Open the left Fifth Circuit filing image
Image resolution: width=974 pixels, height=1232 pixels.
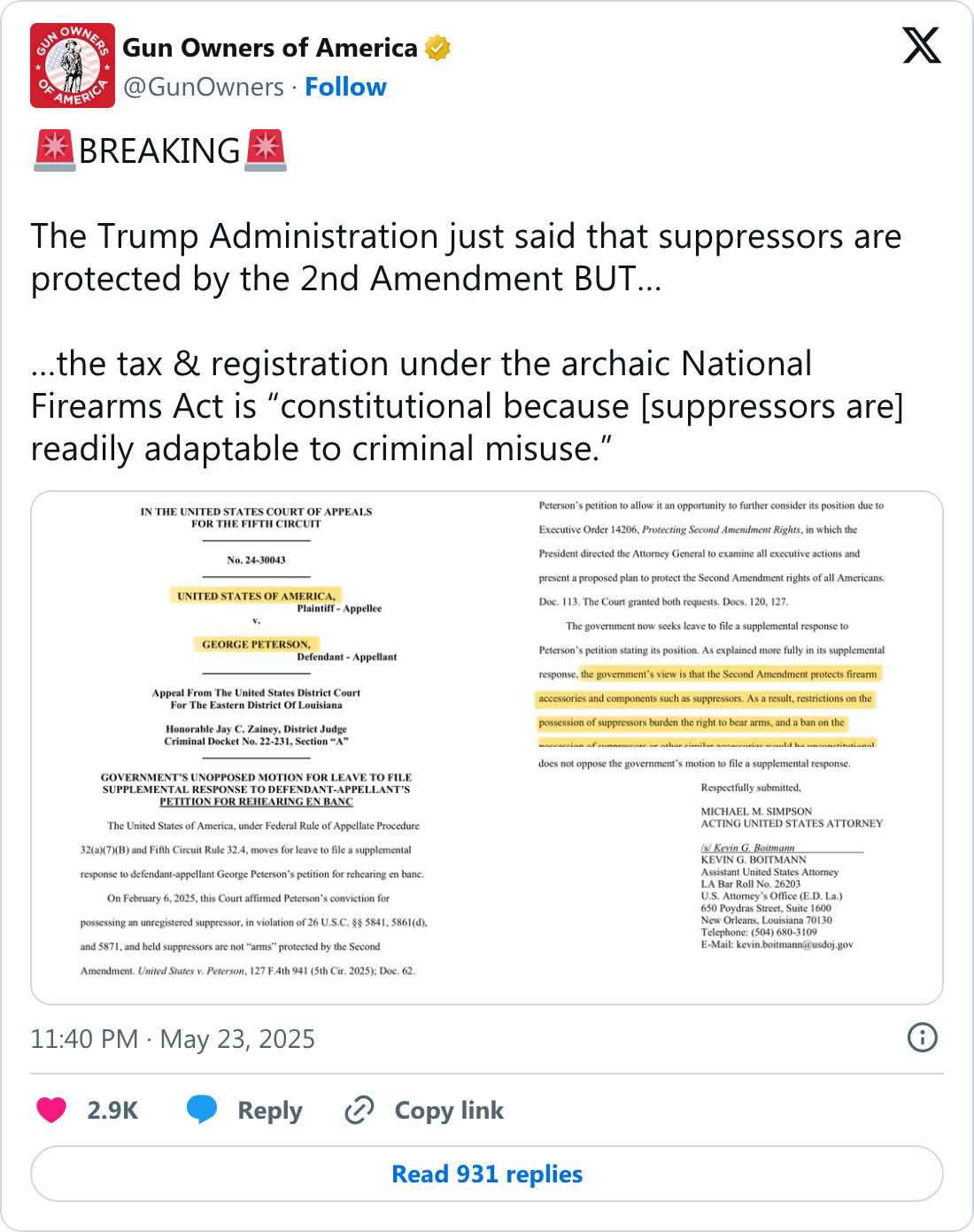coord(257,748)
